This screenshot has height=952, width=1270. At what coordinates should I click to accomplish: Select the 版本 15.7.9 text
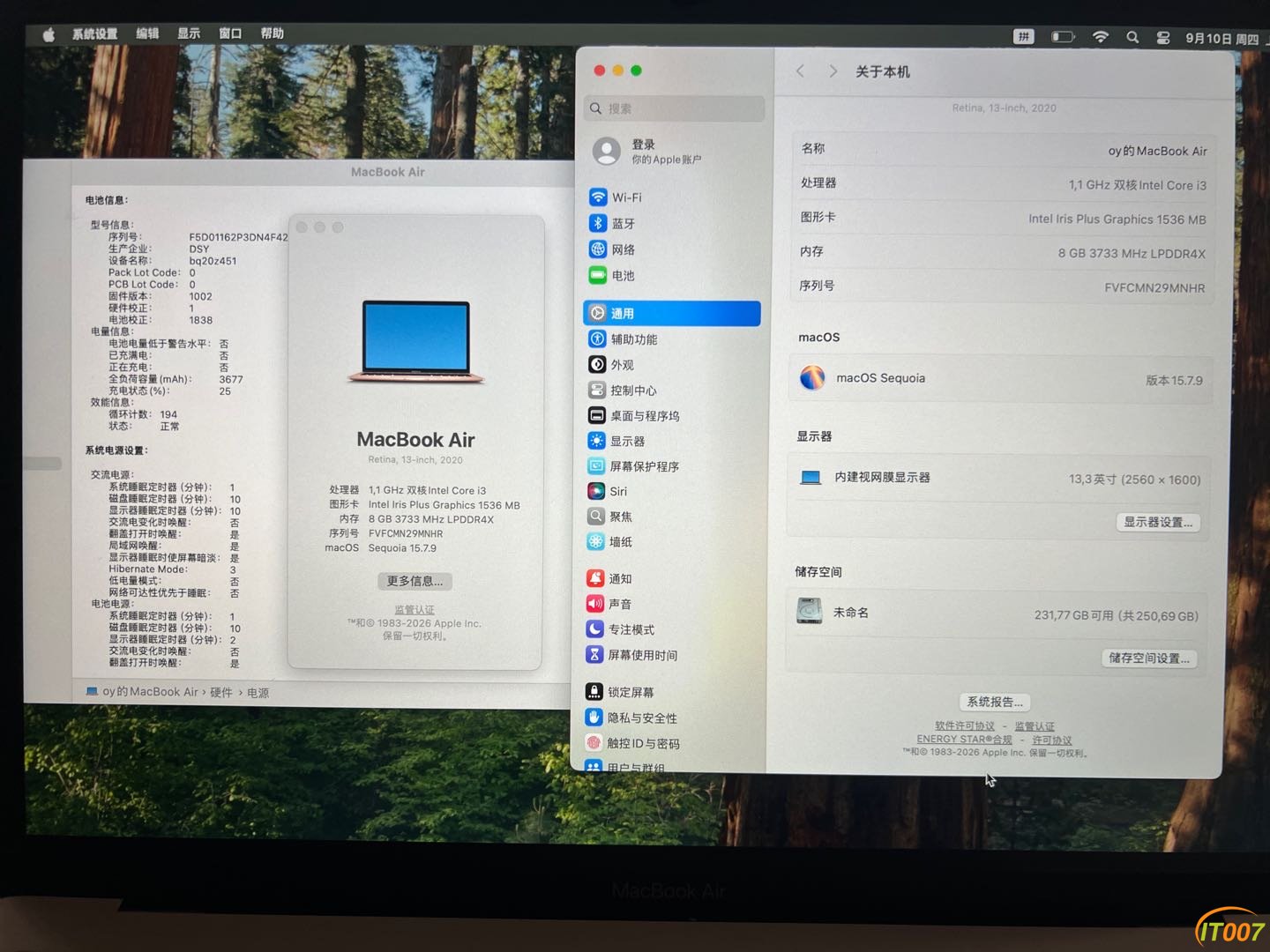tap(1174, 381)
